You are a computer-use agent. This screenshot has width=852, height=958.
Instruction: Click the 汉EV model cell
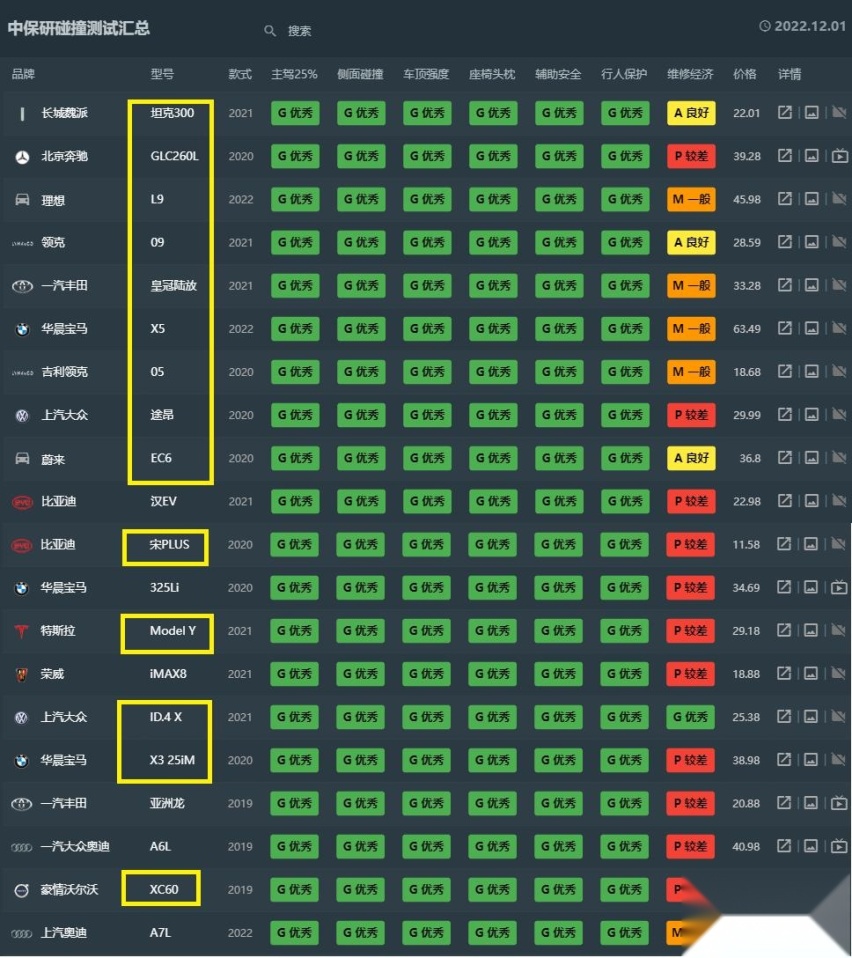pyautogui.click(x=164, y=501)
